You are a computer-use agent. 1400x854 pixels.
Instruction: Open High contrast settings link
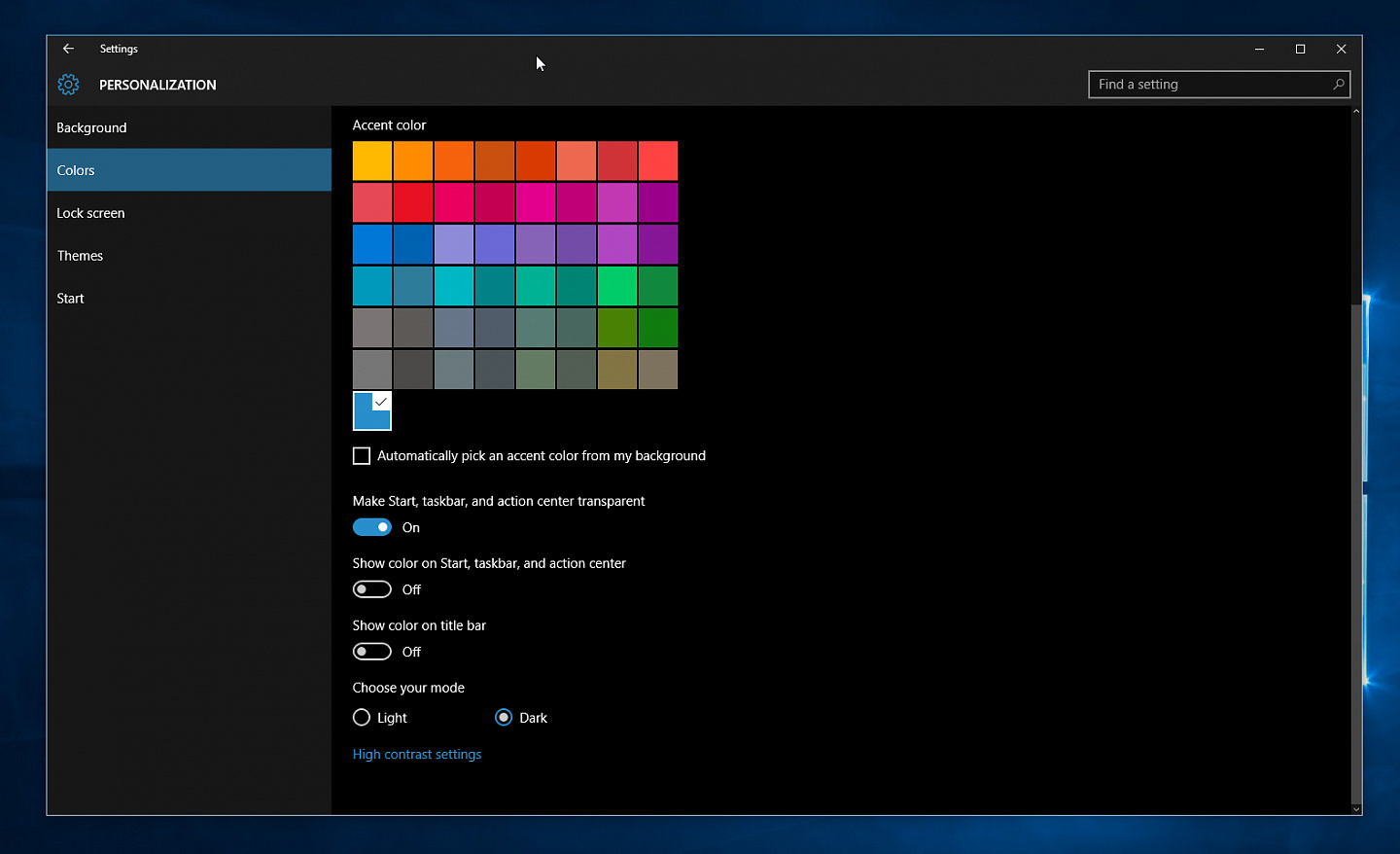point(417,755)
